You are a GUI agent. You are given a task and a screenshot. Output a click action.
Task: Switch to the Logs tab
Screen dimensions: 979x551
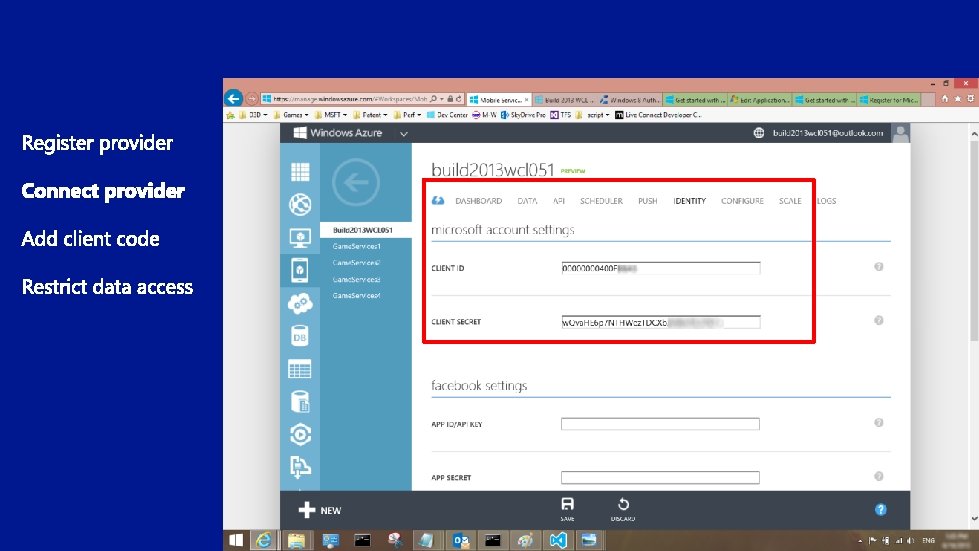(827, 201)
